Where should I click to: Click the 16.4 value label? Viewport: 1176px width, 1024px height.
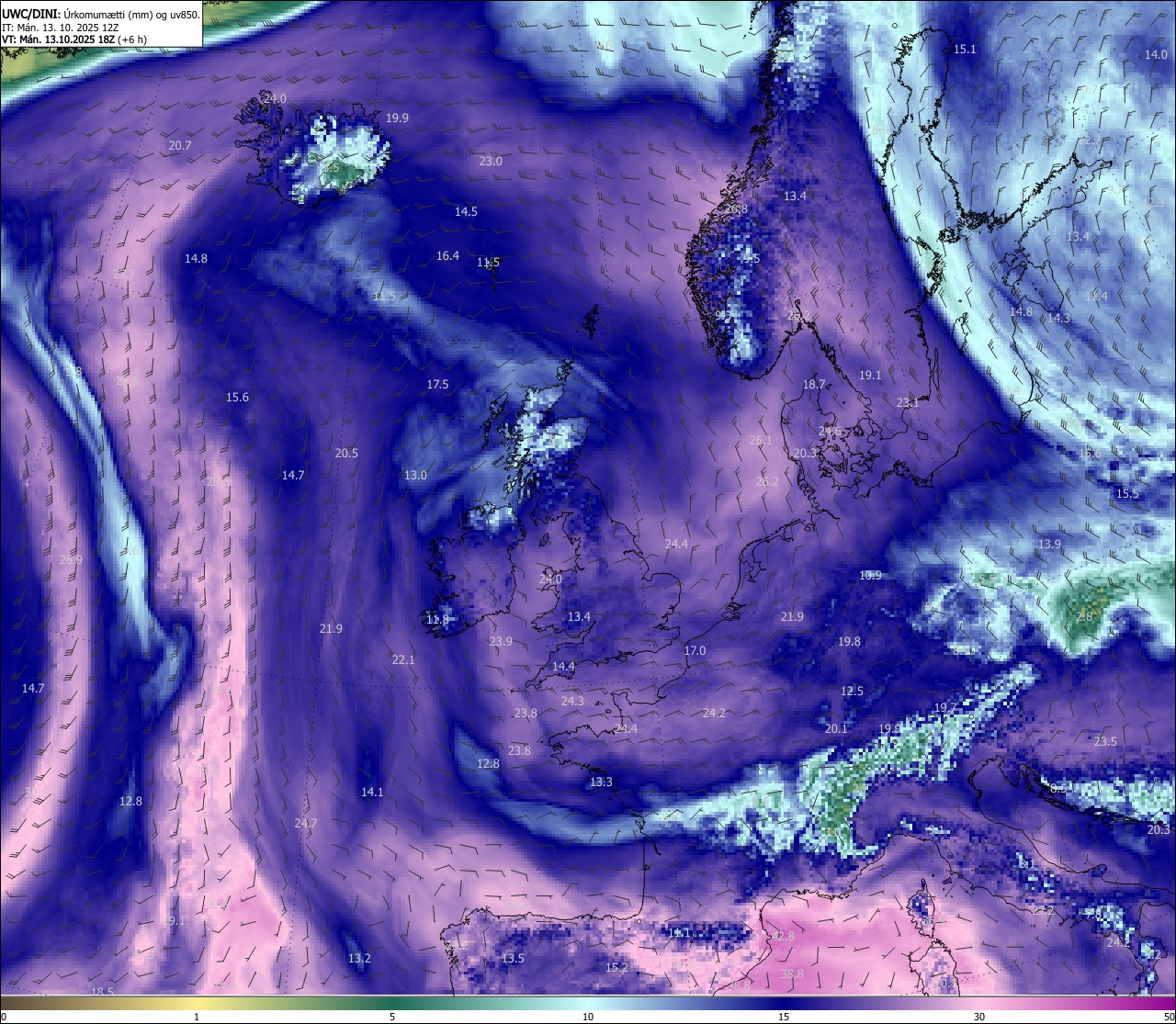point(447,256)
